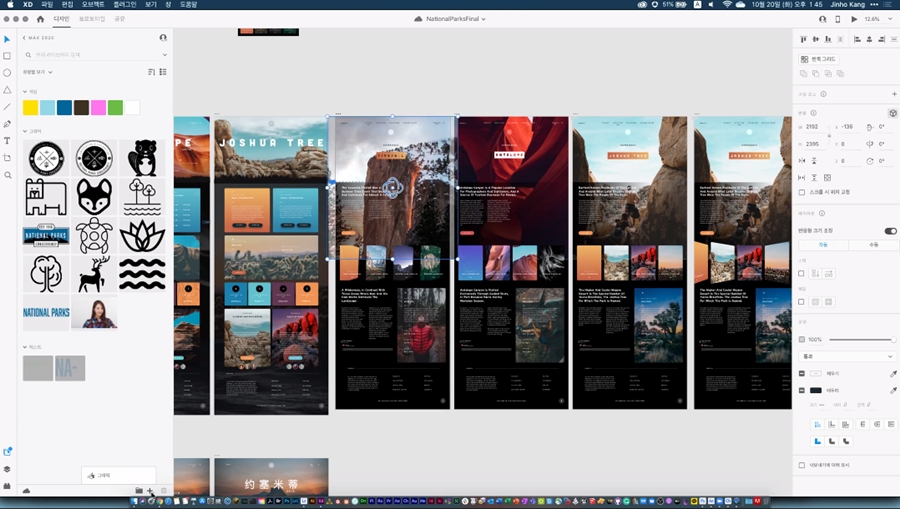The height and width of the screenshot is (509, 900).
Task: Select the Artboard tool
Action: [x=7, y=158]
